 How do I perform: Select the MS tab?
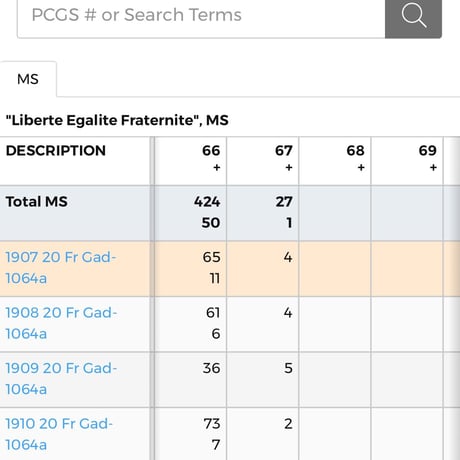click(28, 79)
